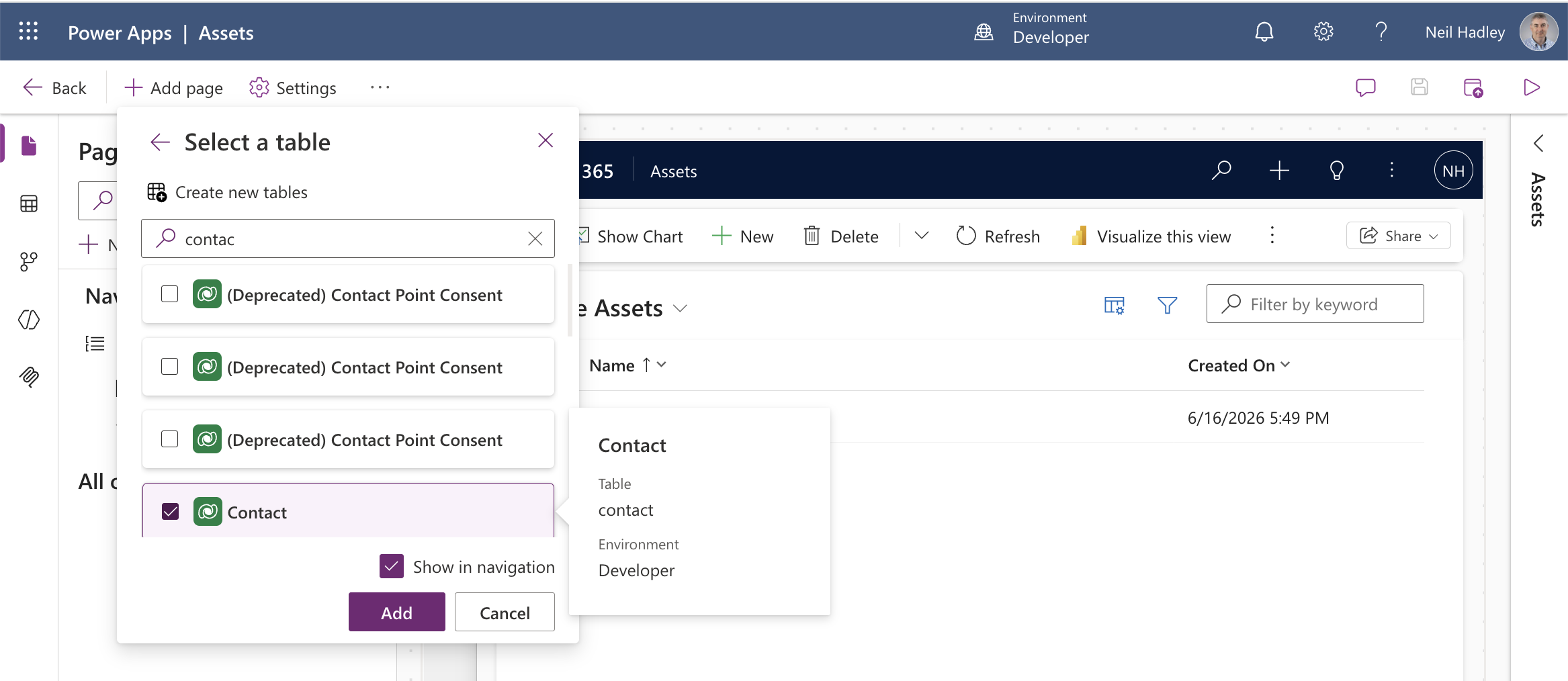Open the Share dropdown

coord(1398,236)
